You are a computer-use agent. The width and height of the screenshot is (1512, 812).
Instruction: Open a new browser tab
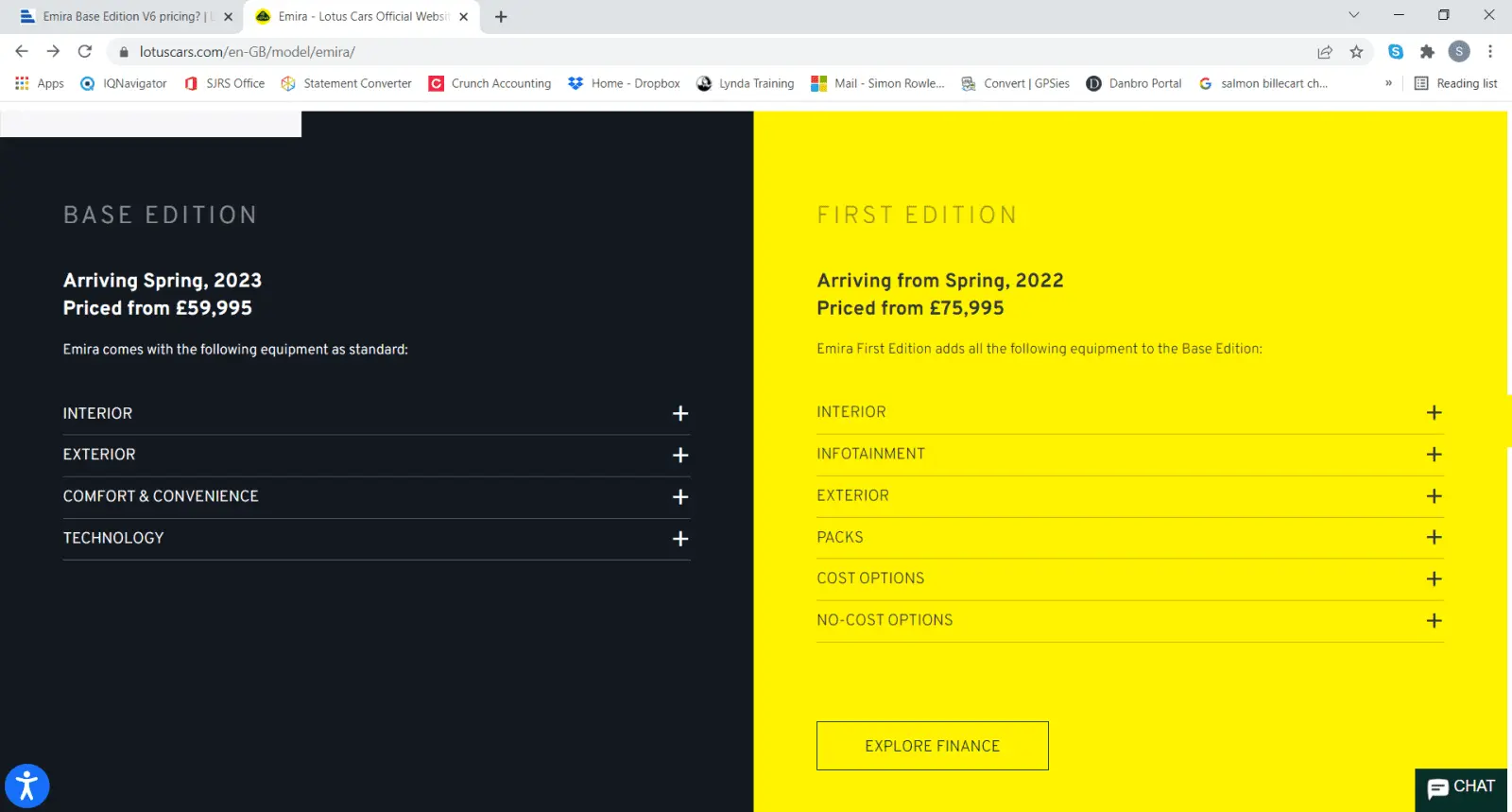tap(501, 17)
